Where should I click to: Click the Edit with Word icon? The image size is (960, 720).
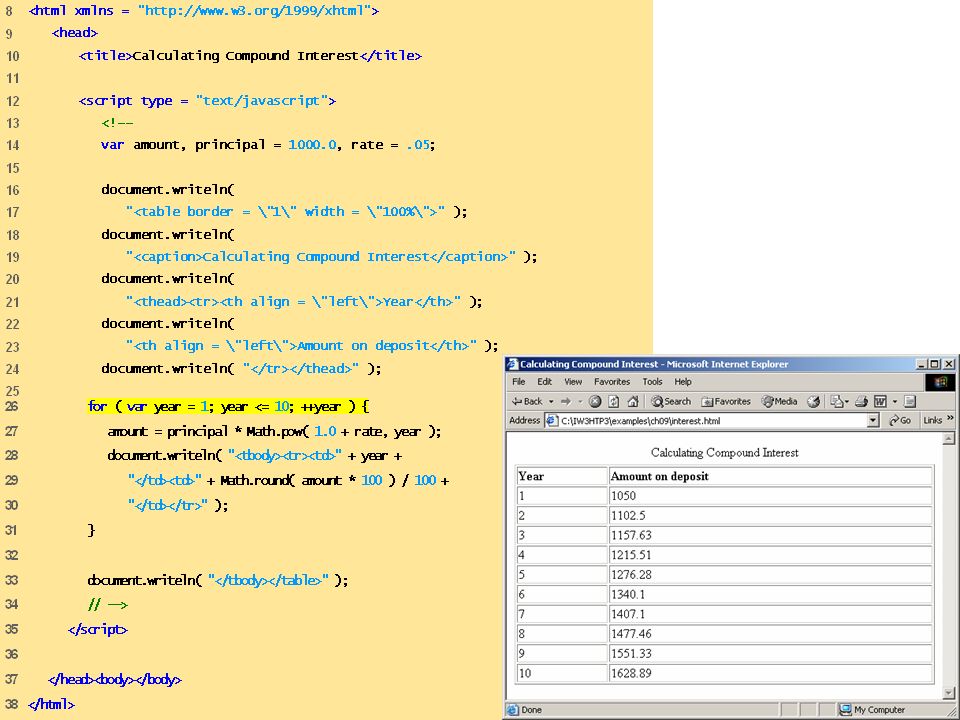point(880,402)
